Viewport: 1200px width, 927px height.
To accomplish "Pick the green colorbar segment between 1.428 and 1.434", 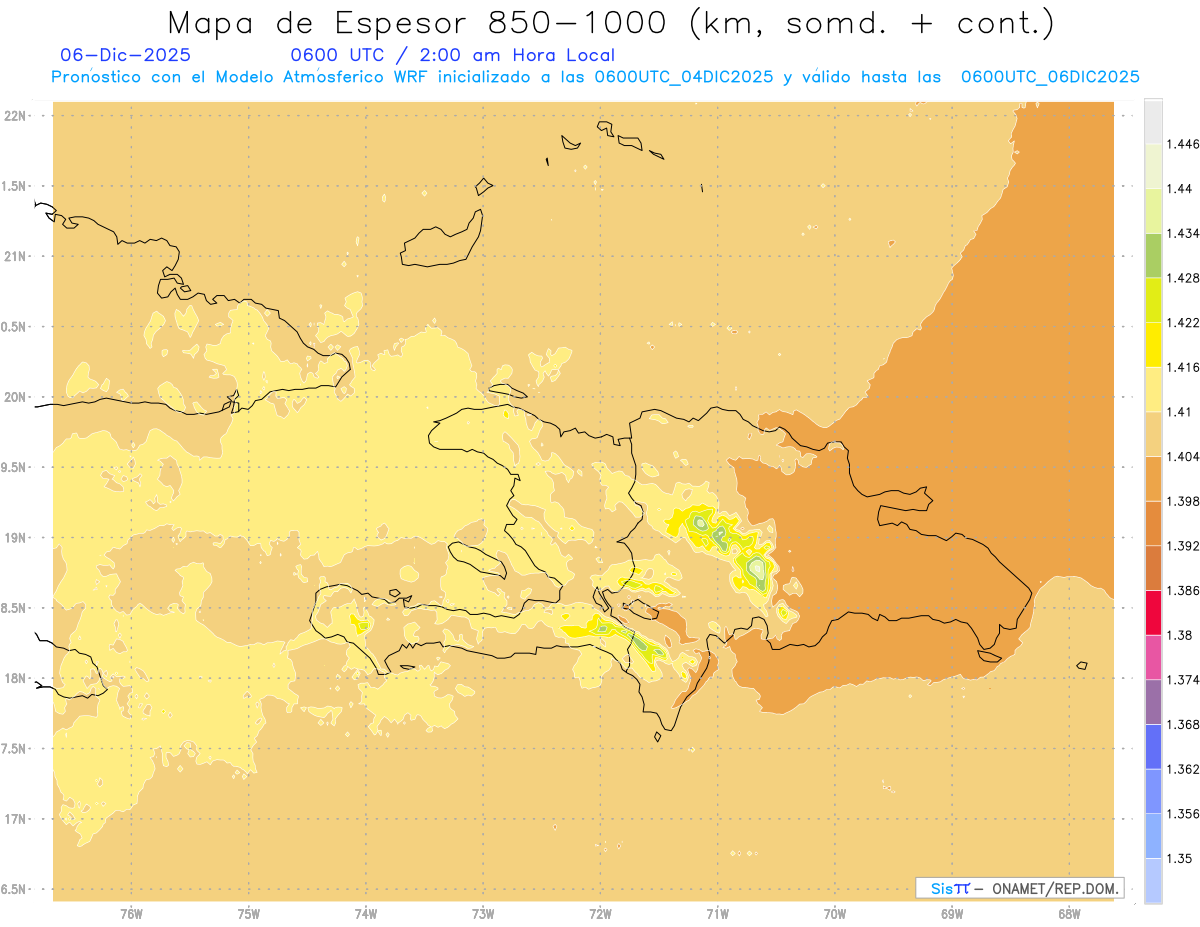I will click(1153, 255).
